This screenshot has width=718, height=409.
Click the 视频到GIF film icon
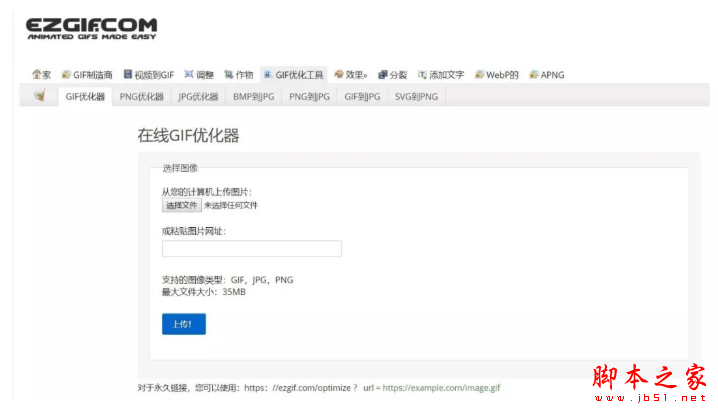(128, 74)
